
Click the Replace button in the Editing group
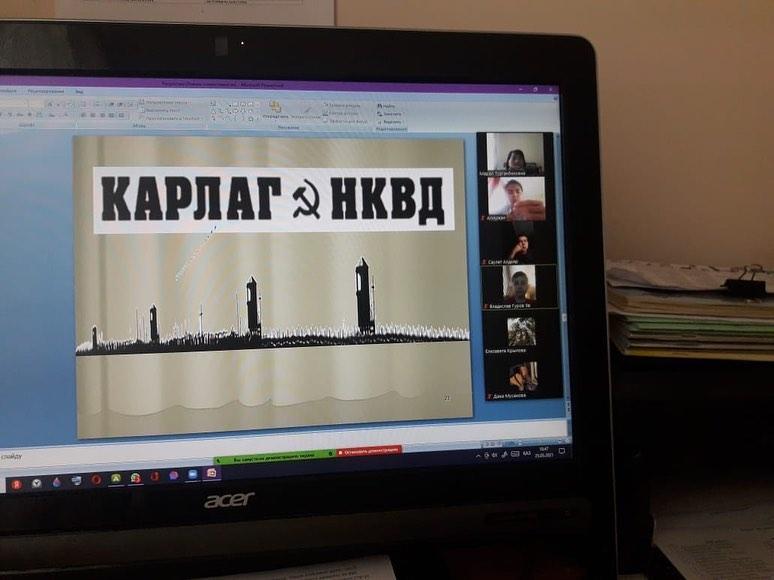tap(390, 113)
